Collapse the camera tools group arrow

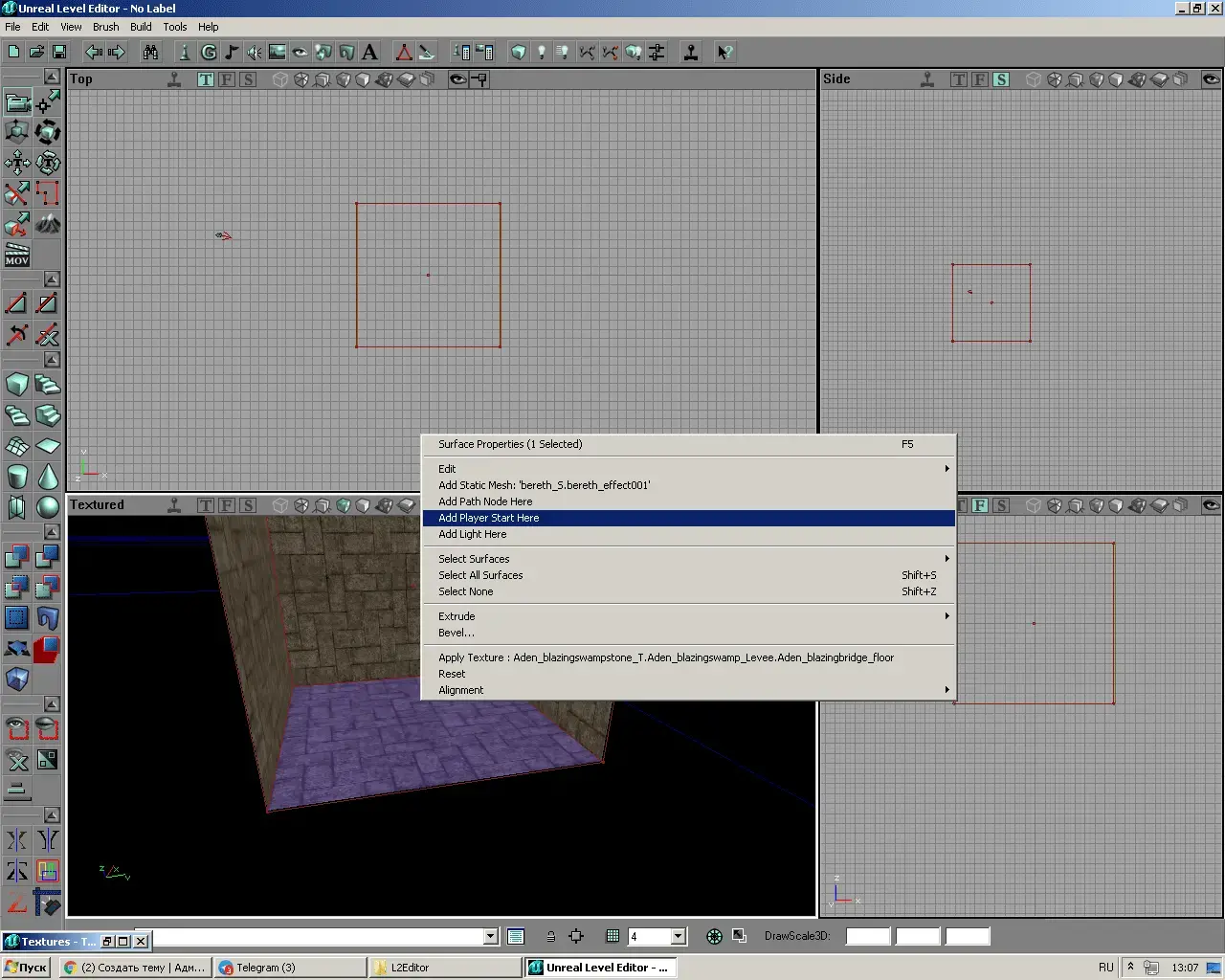[53, 77]
